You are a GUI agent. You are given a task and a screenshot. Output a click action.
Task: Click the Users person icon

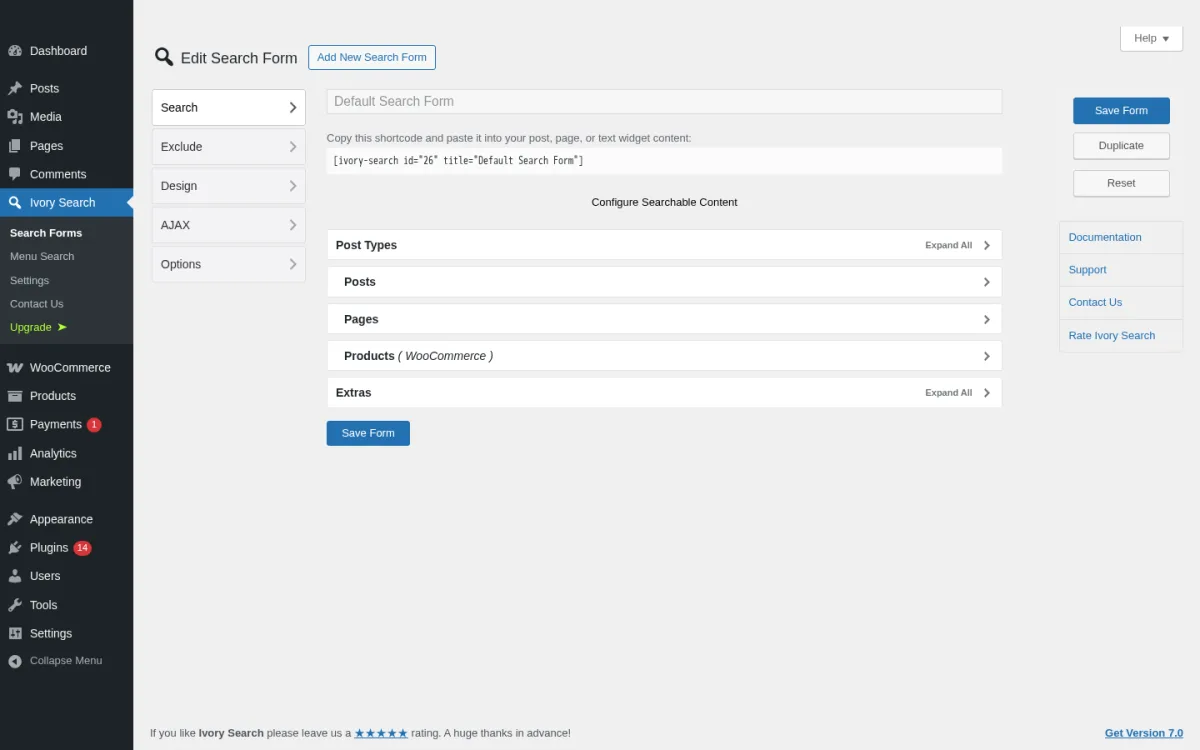click(15, 576)
